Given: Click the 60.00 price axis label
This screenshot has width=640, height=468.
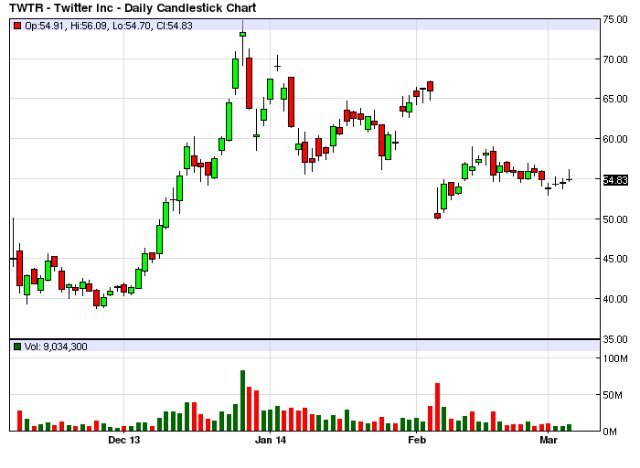Looking at the screenshot, I should [x=615, y=139].
